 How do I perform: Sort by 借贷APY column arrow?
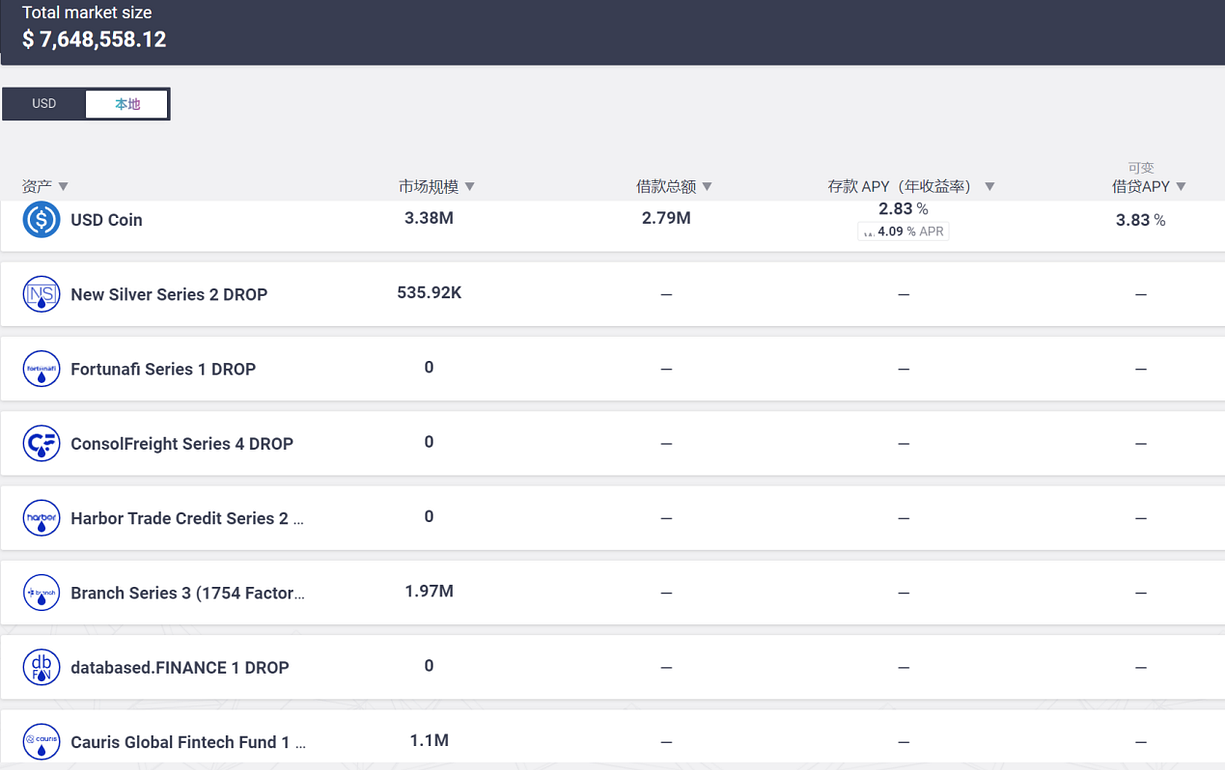tap(1181, 187)
